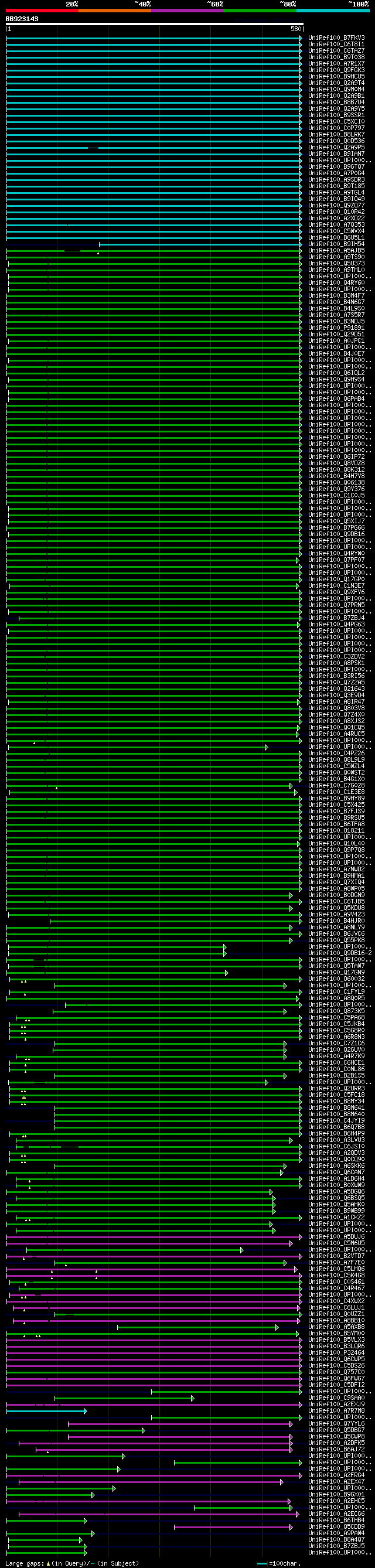
Task: Click the white BB923143 query sequence bar
Action: pos(155,25)
